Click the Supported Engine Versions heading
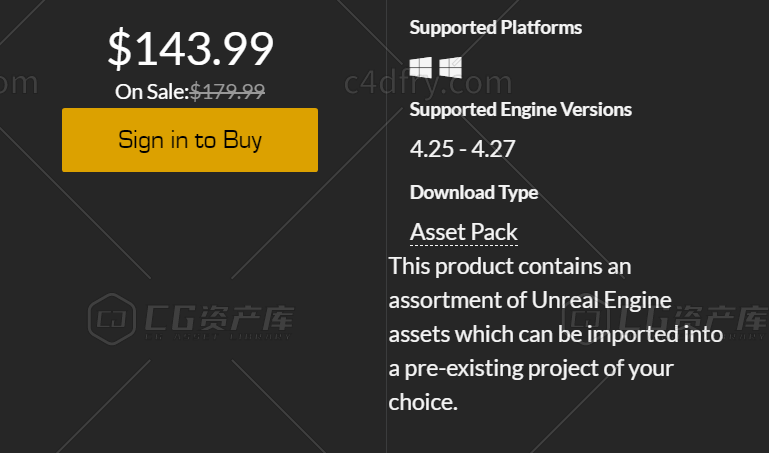The width and height of the screenshot is (769, 453). [520, 109]
